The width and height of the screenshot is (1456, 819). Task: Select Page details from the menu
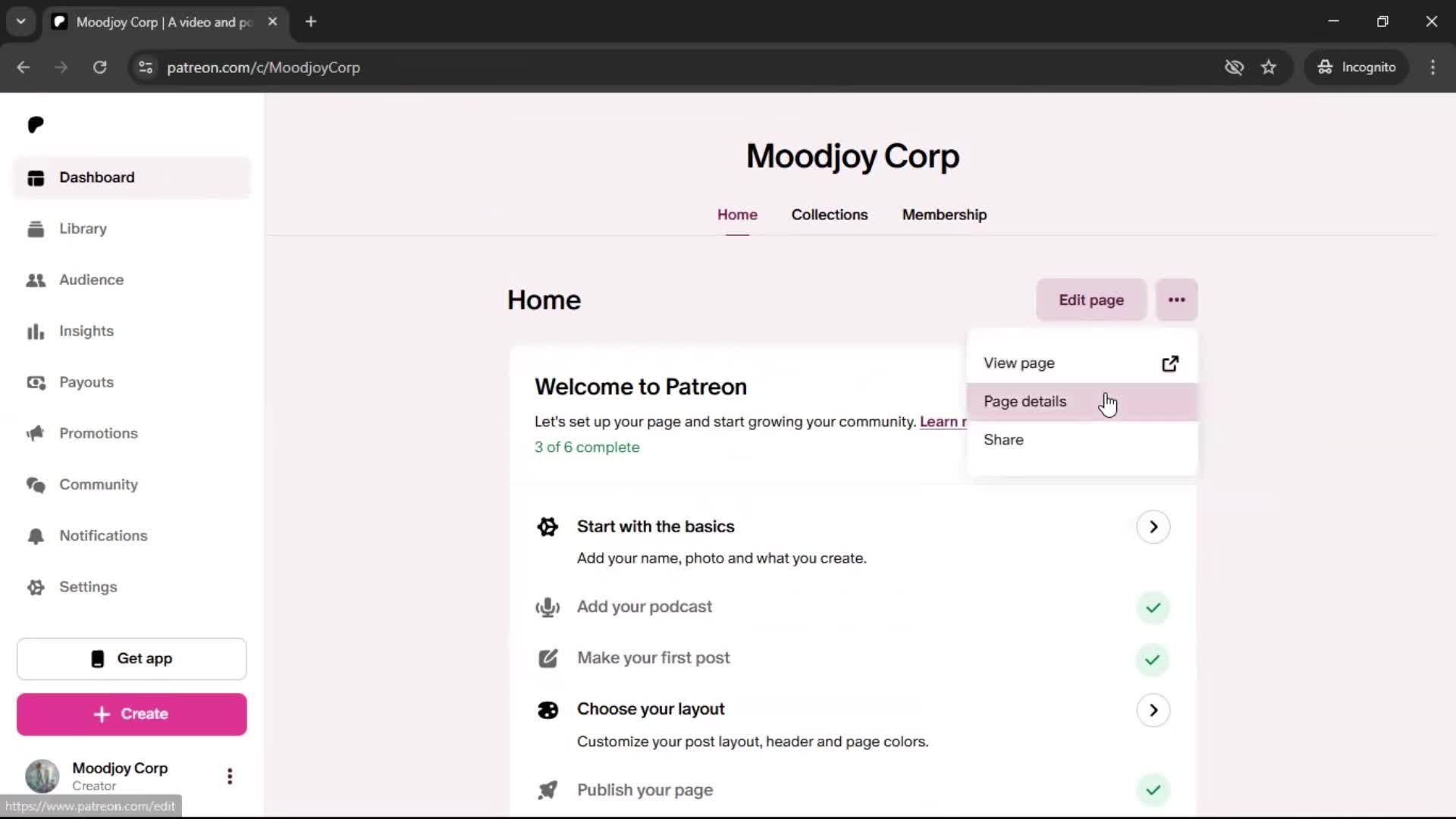[1082, 402]
